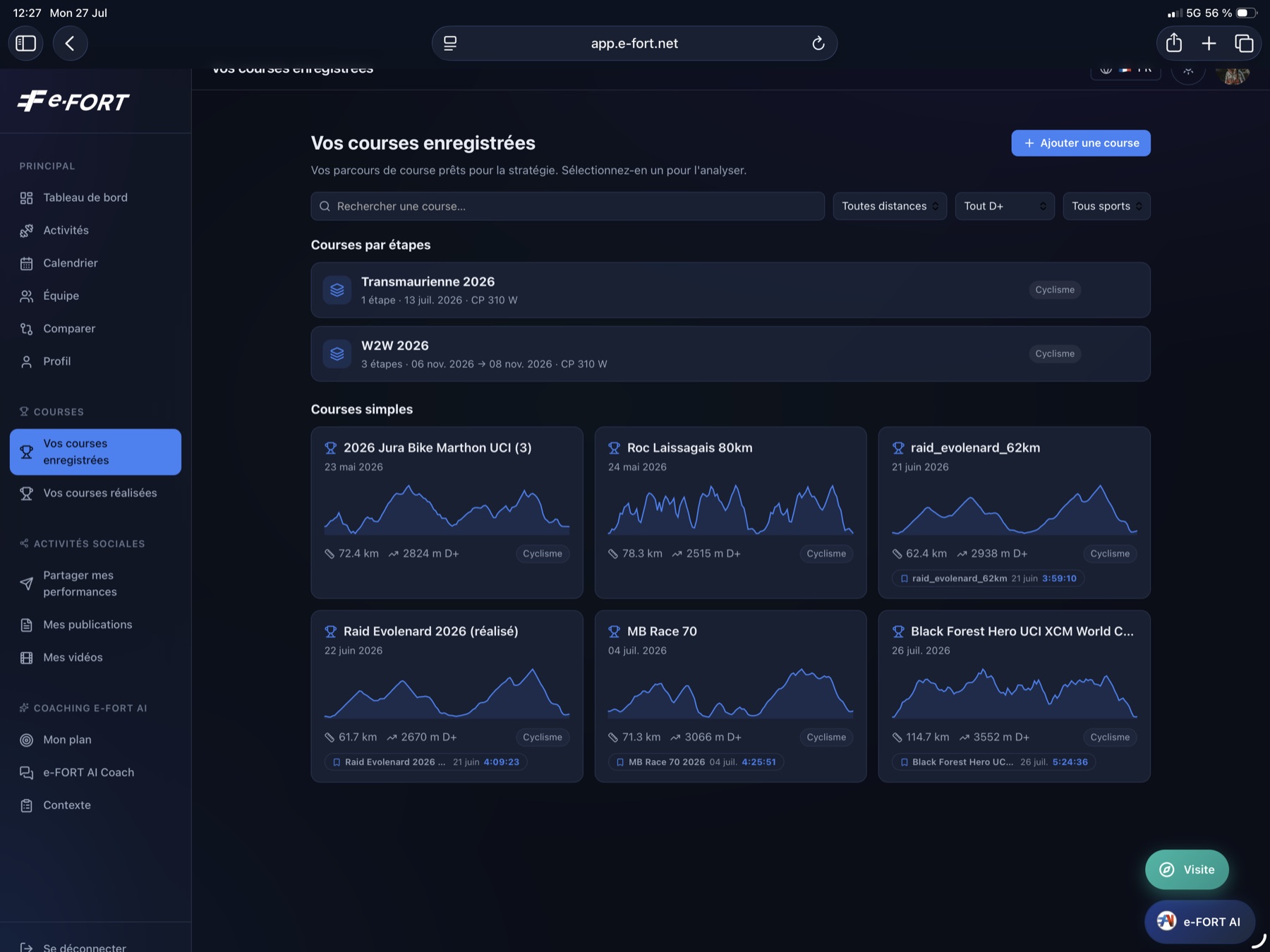This screenshot has width=1270, height=952.
Task: Open the page settings icon in address bar
Action: tap(450, 43)
